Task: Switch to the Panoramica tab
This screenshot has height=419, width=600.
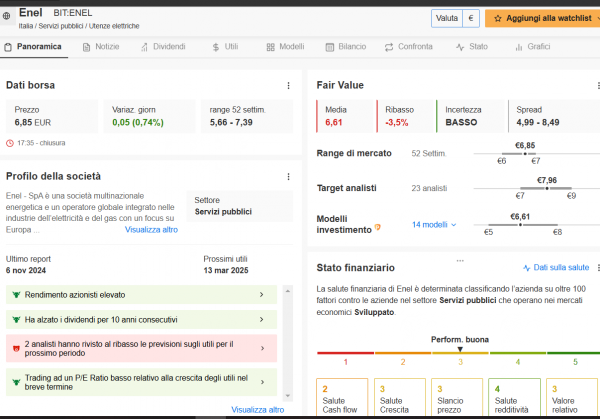Action: click(33, 47)
